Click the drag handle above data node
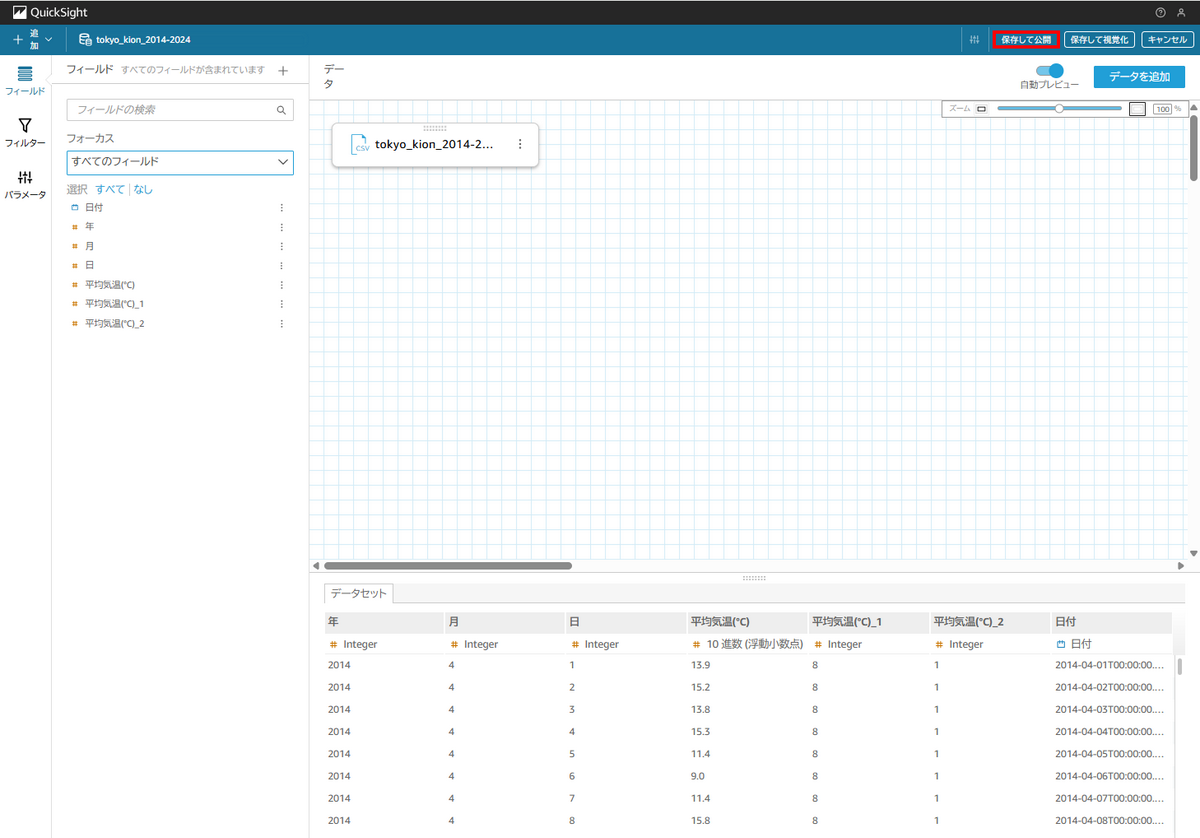 [435, 127]
